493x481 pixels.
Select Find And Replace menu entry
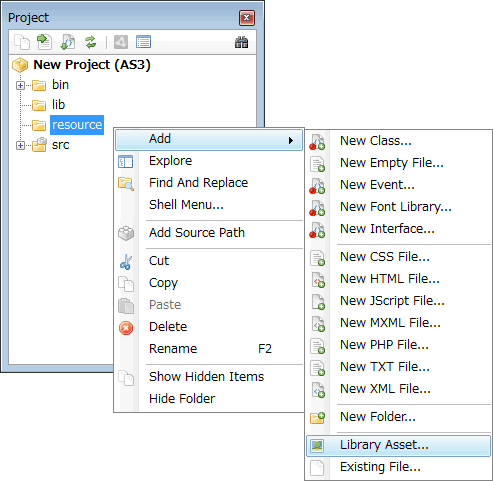[198, 183]
